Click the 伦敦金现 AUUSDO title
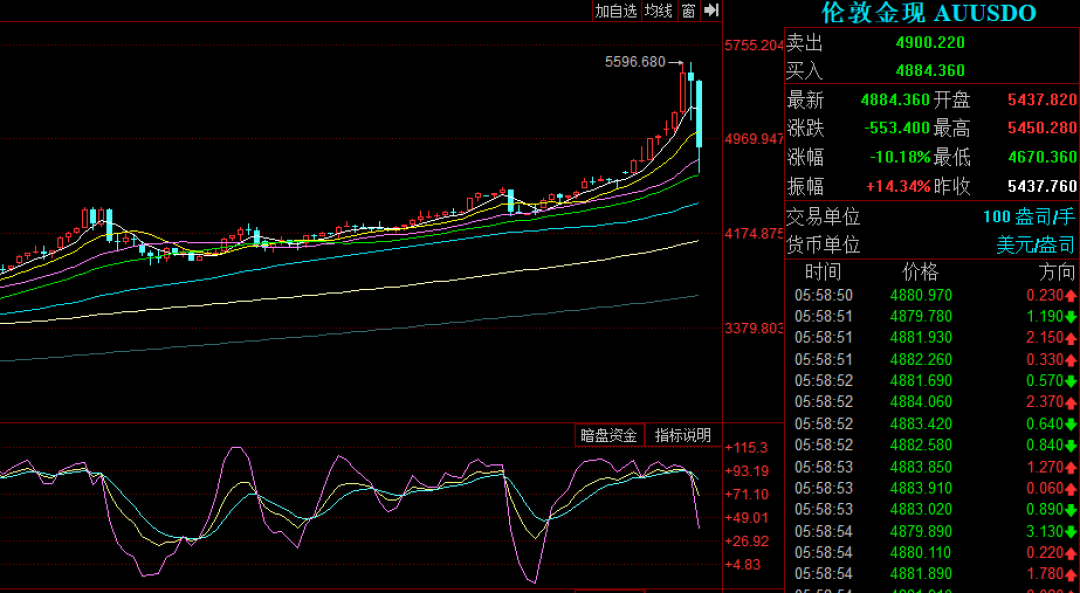This screenshot has height=593, width=1080. coord(929,13)
